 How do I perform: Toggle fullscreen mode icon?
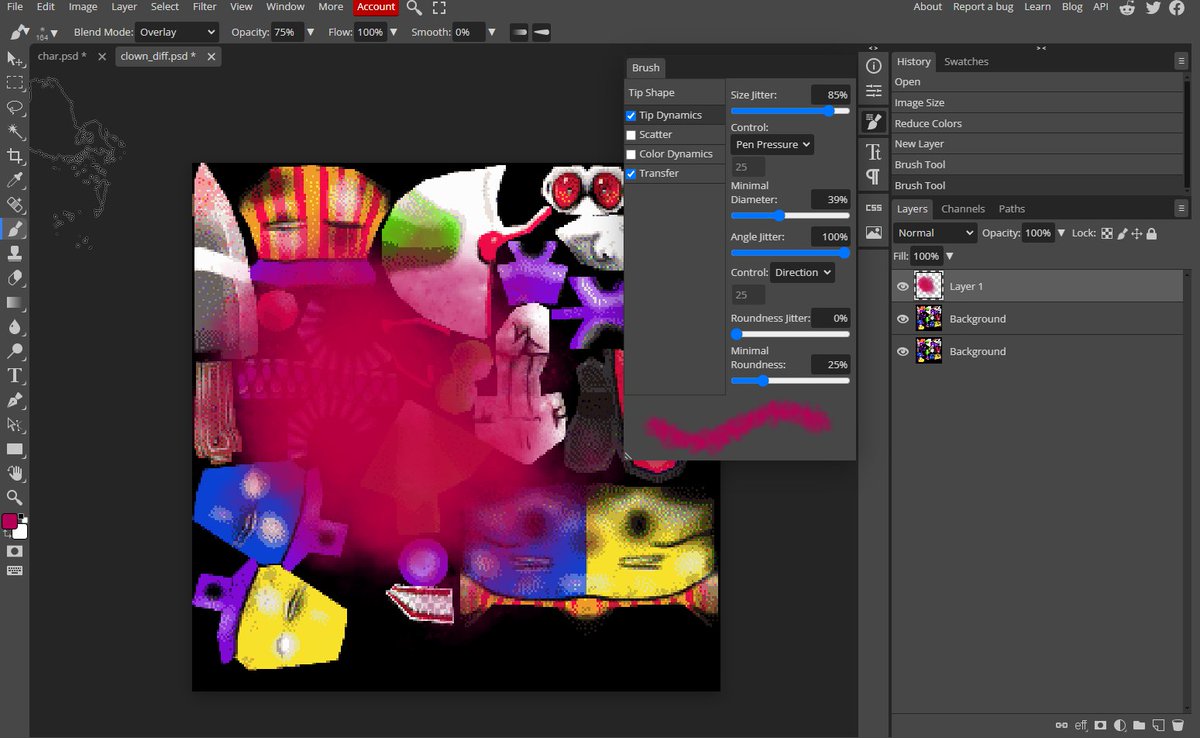(x=439, y=7)
